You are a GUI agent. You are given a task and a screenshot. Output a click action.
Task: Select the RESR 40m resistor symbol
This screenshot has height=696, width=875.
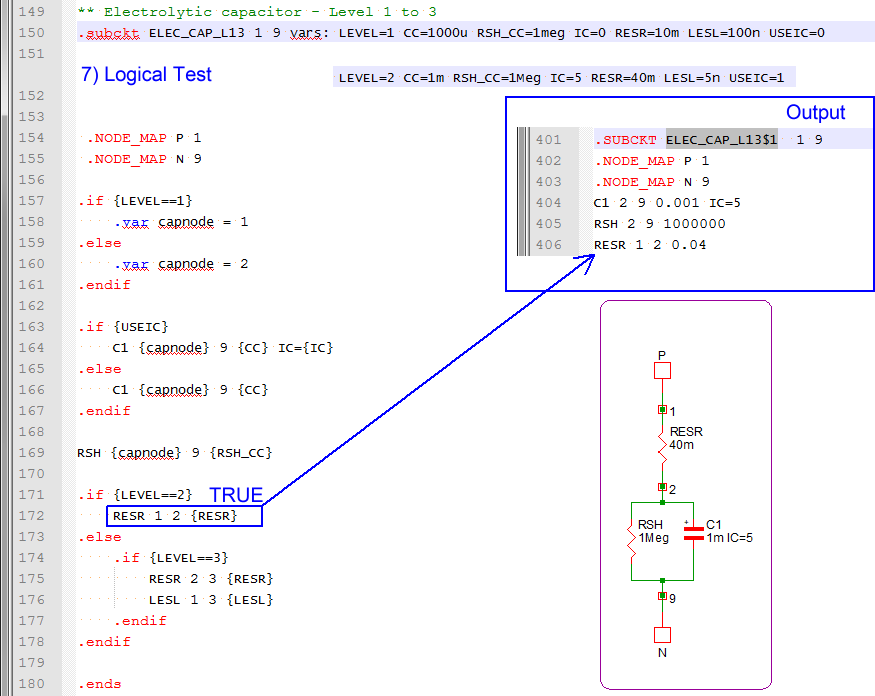(x=662, y=446)
